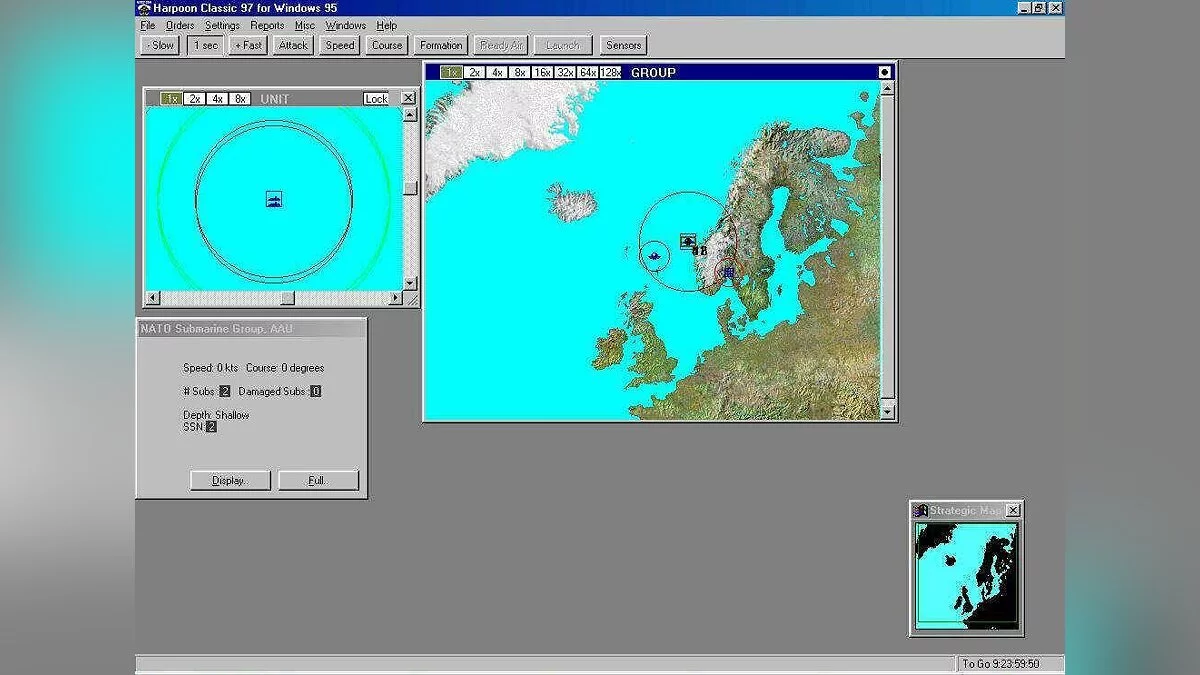Click the -Slow time compression button

click(x=160, y=45)
